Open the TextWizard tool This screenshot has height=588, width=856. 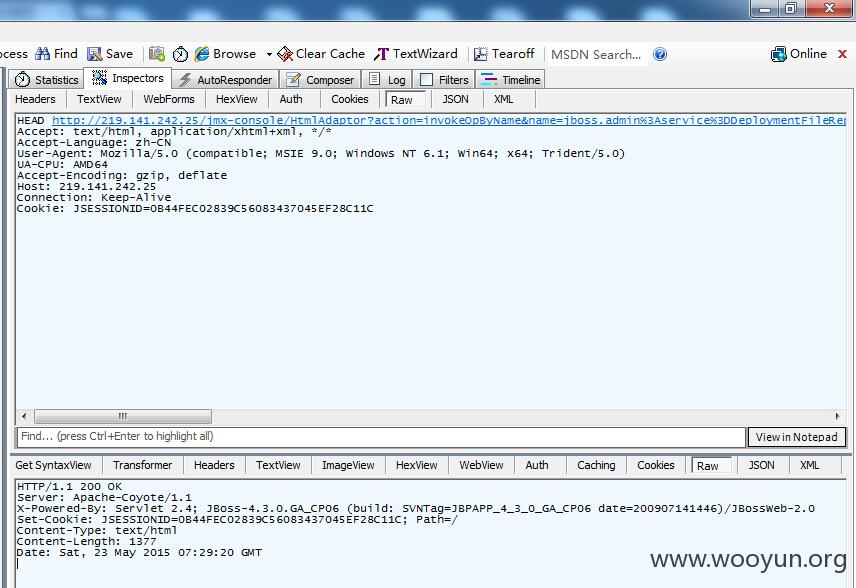coord(416,54)
